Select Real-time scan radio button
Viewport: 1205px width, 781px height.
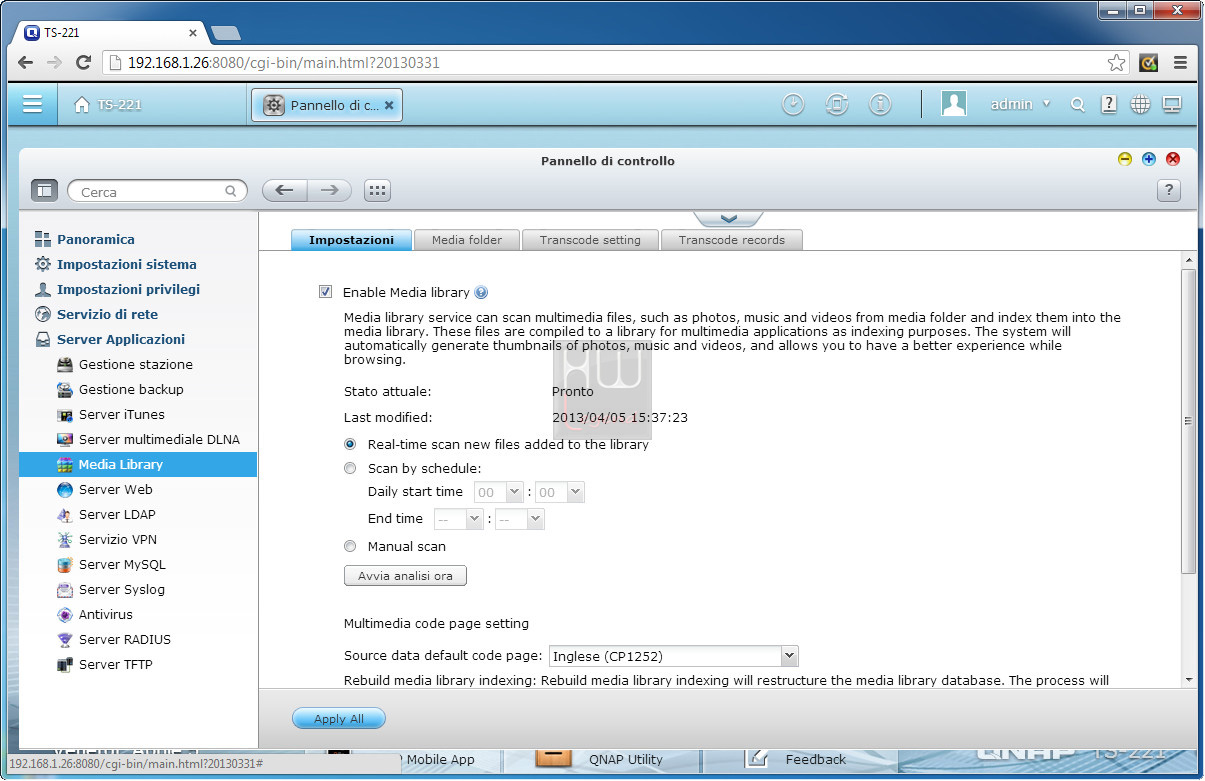[350, 444]
